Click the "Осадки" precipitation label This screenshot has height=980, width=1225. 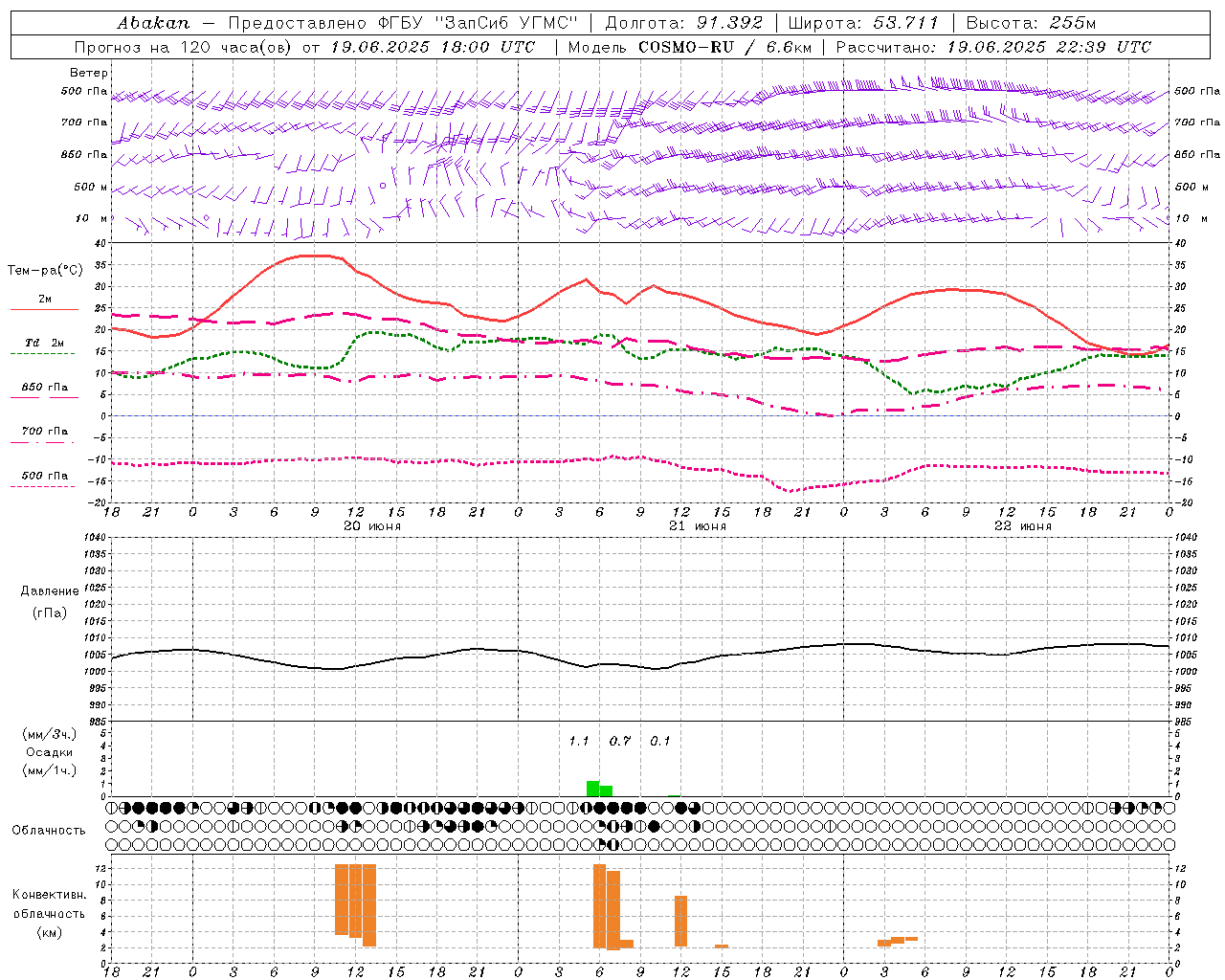49,752
